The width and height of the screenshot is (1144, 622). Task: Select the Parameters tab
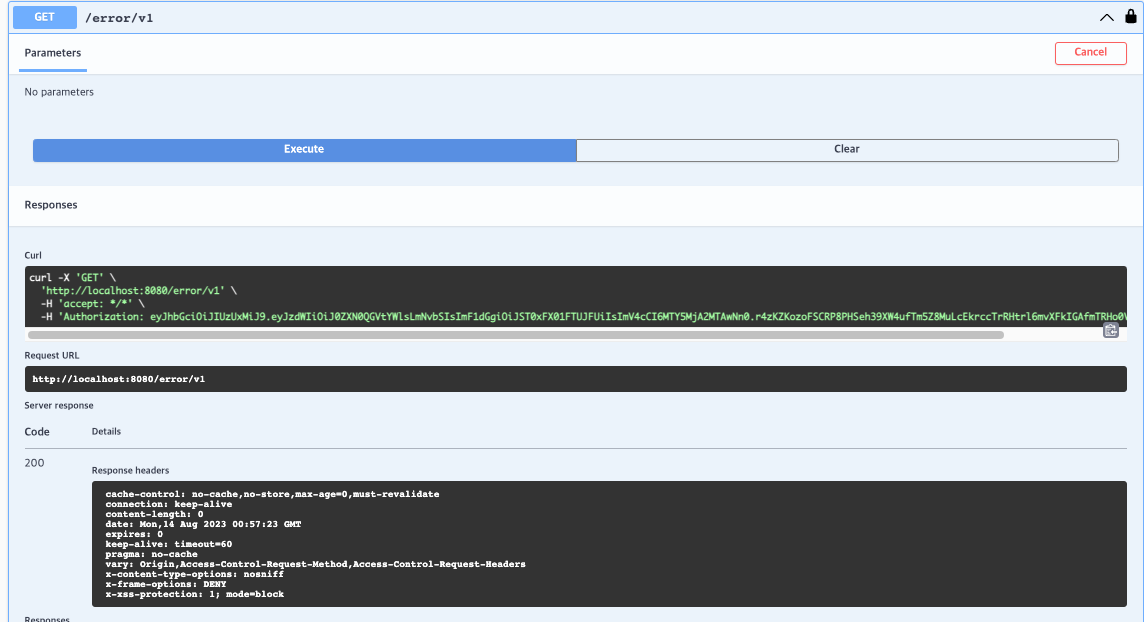[x=53, y=53]
